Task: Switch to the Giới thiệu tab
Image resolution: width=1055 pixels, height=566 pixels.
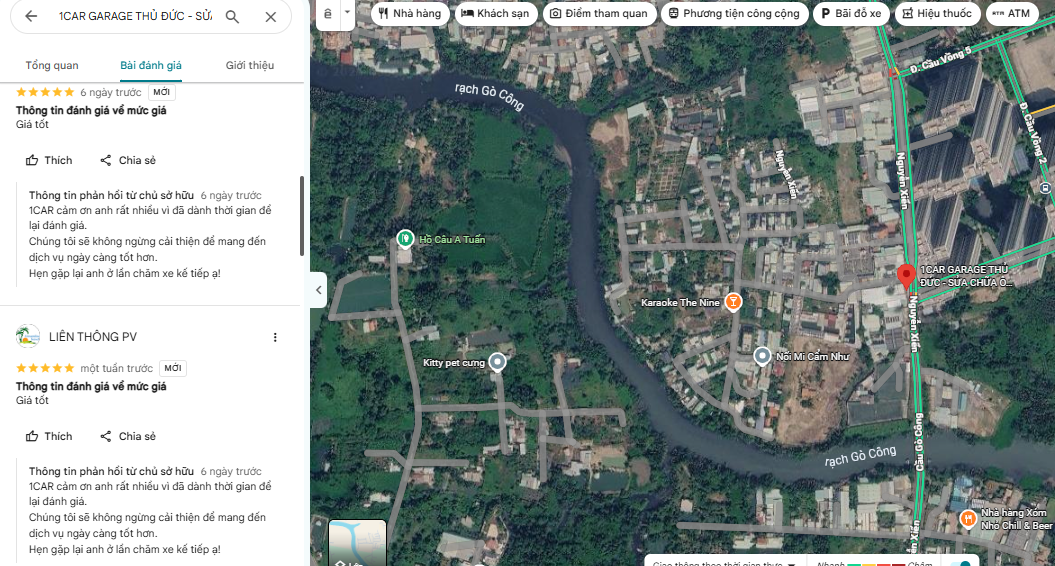Action: 250,65
